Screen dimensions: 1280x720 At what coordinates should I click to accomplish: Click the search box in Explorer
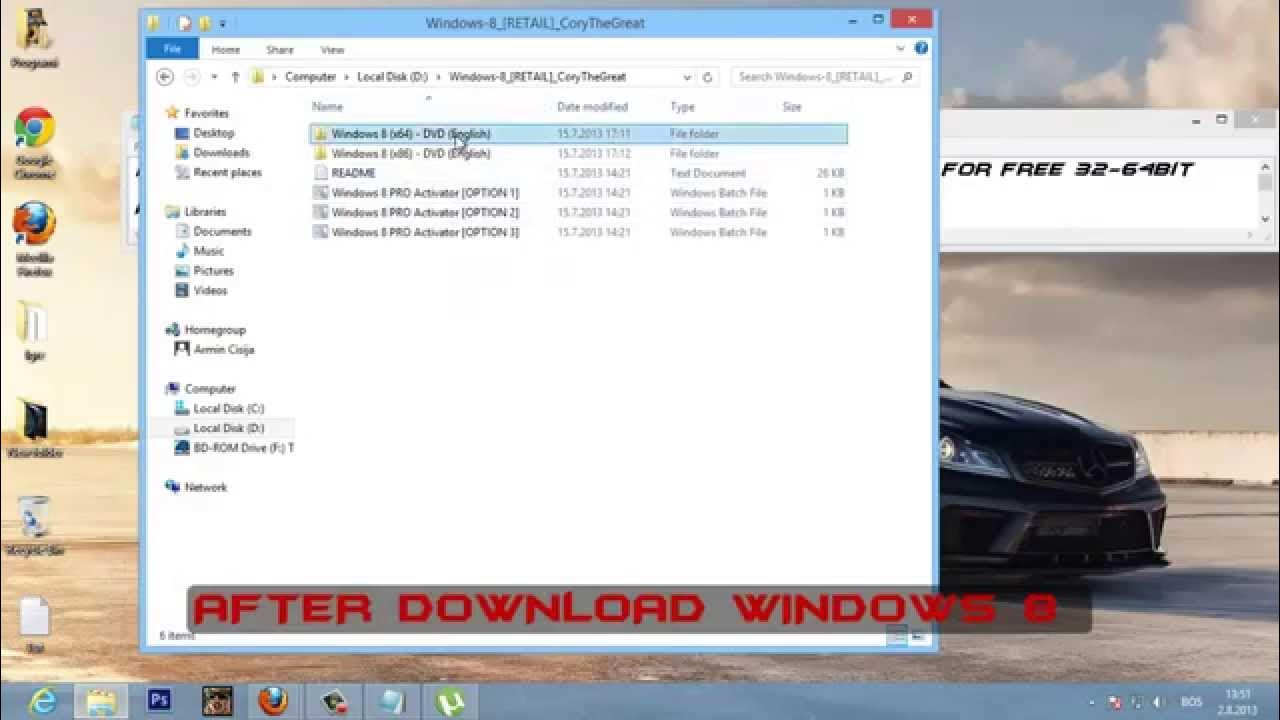[x=824, y=77]
